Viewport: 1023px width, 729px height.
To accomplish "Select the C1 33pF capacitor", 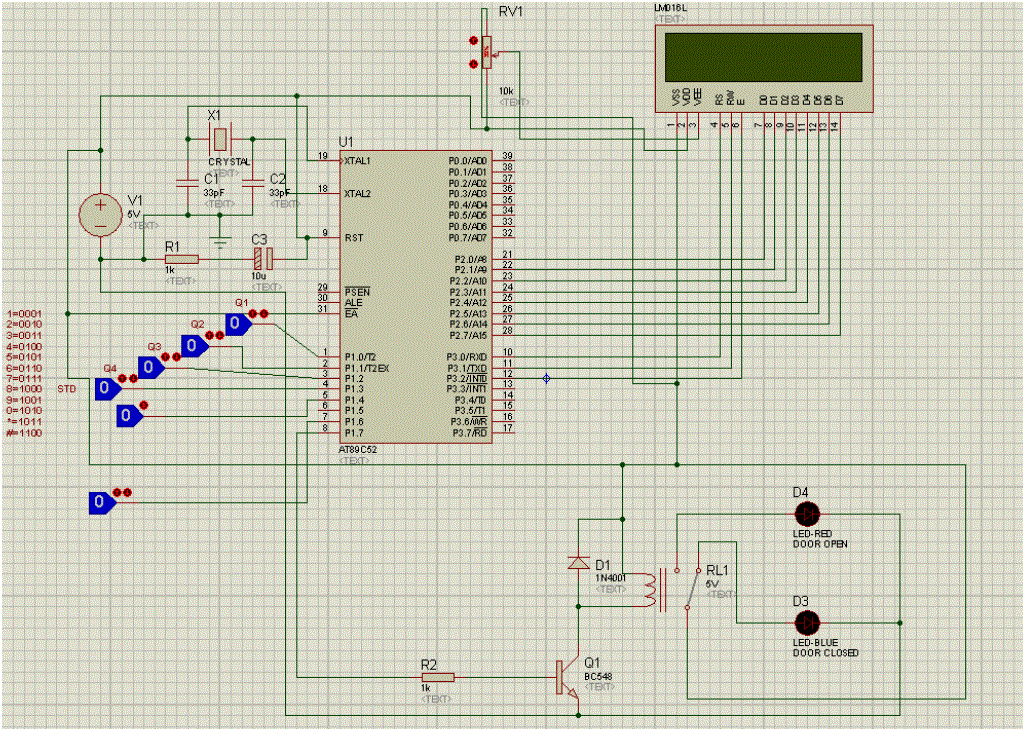I will point(186,183).
